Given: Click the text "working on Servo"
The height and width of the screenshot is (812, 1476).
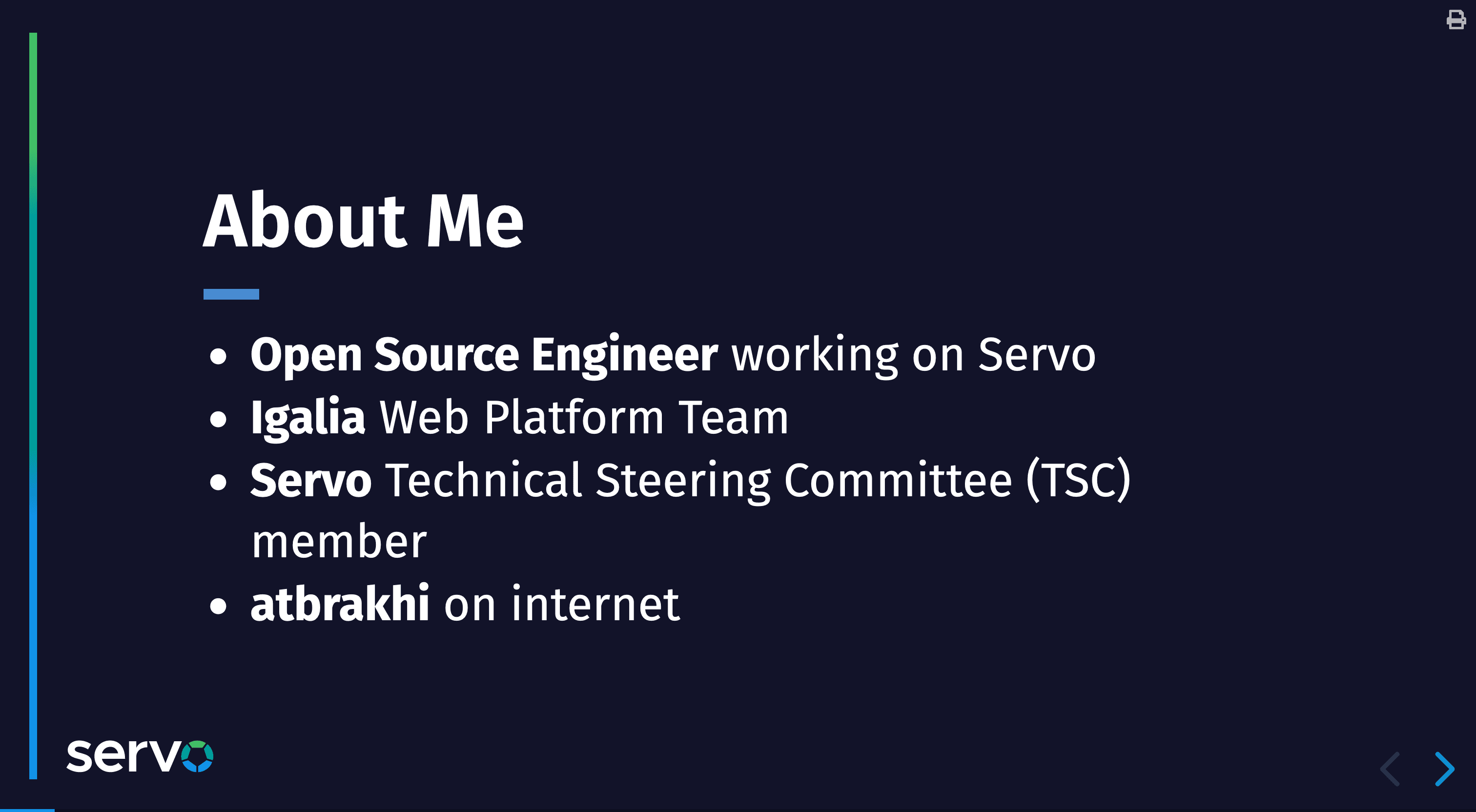Looking at the screenshot, I should 913,355.
